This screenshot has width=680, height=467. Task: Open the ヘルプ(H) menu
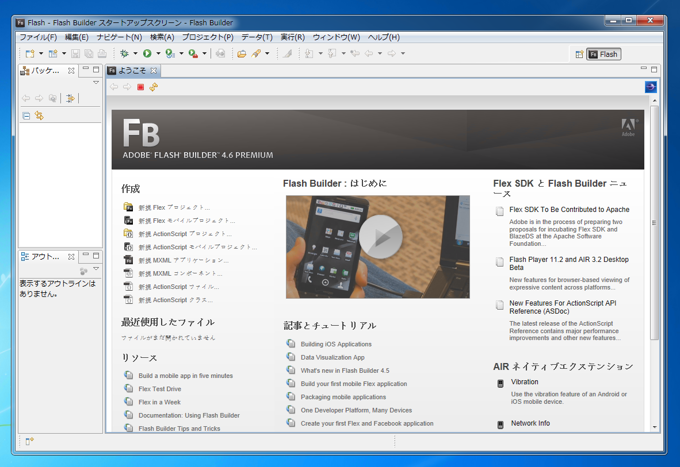pos(384,37)
